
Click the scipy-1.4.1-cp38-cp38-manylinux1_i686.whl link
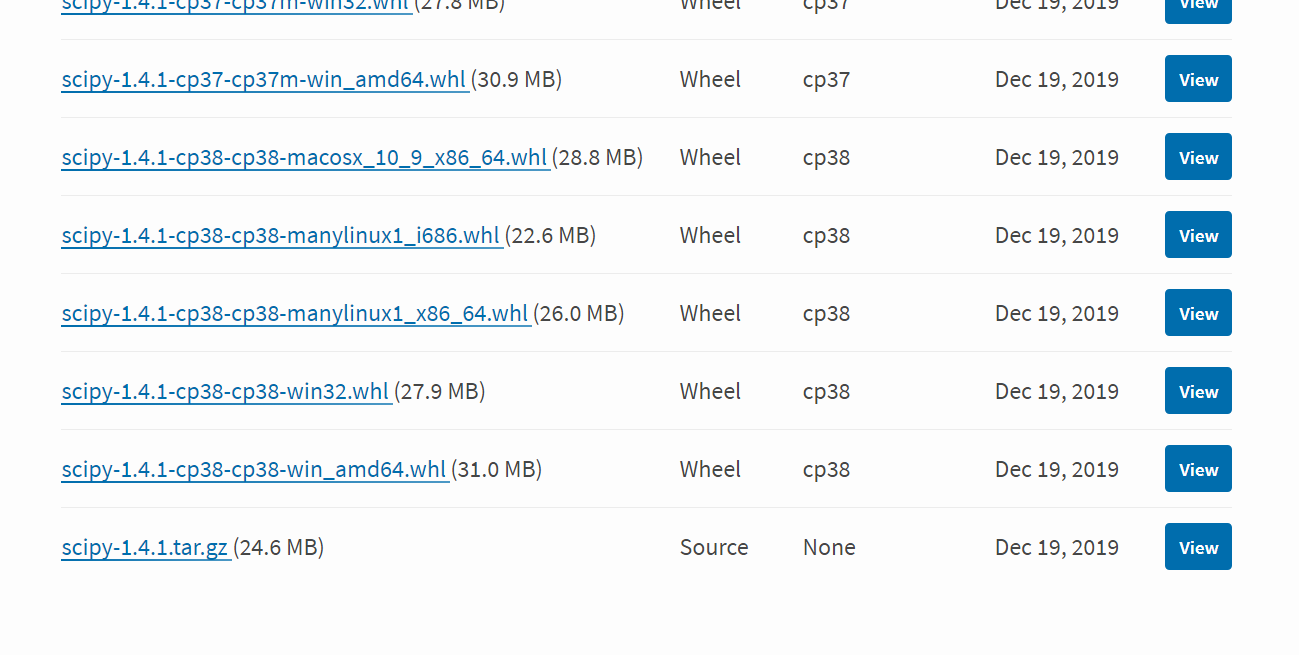pyautogui.click(x=281, y=235)
